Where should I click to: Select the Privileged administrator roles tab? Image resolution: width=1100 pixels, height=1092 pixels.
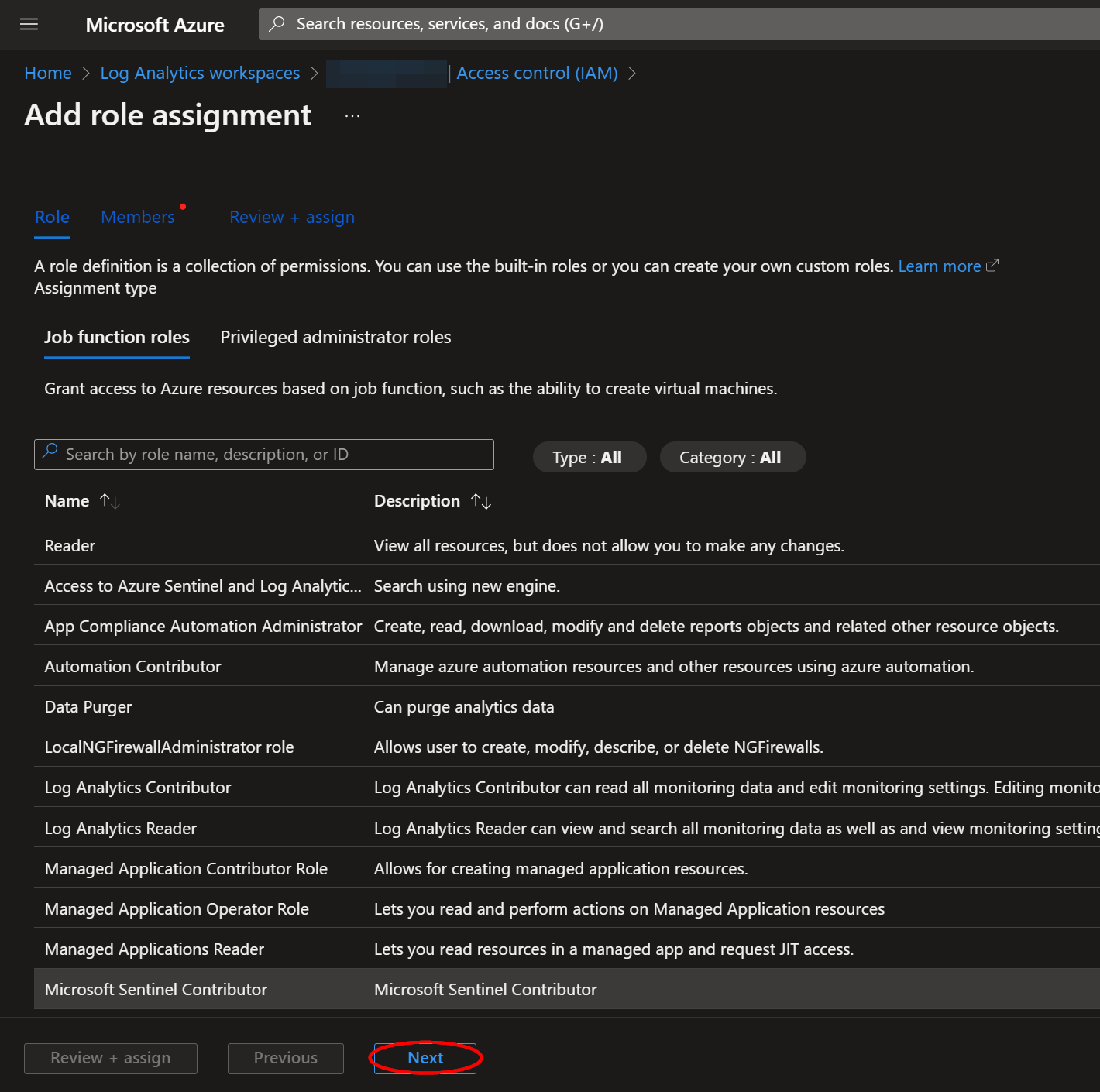pyautogui.click(x=335, y=337)
